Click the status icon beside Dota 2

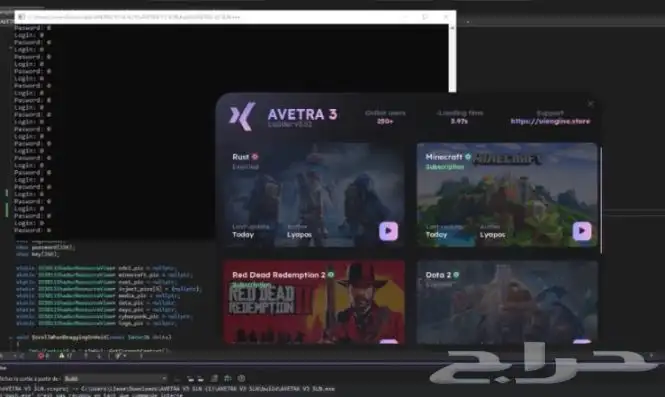456,275
